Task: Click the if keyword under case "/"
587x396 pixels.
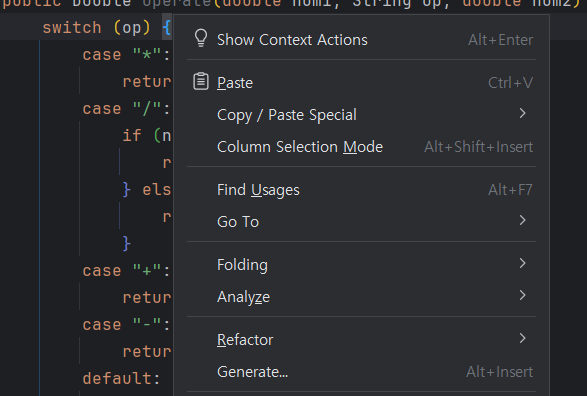Action: [x=132, y=135]
